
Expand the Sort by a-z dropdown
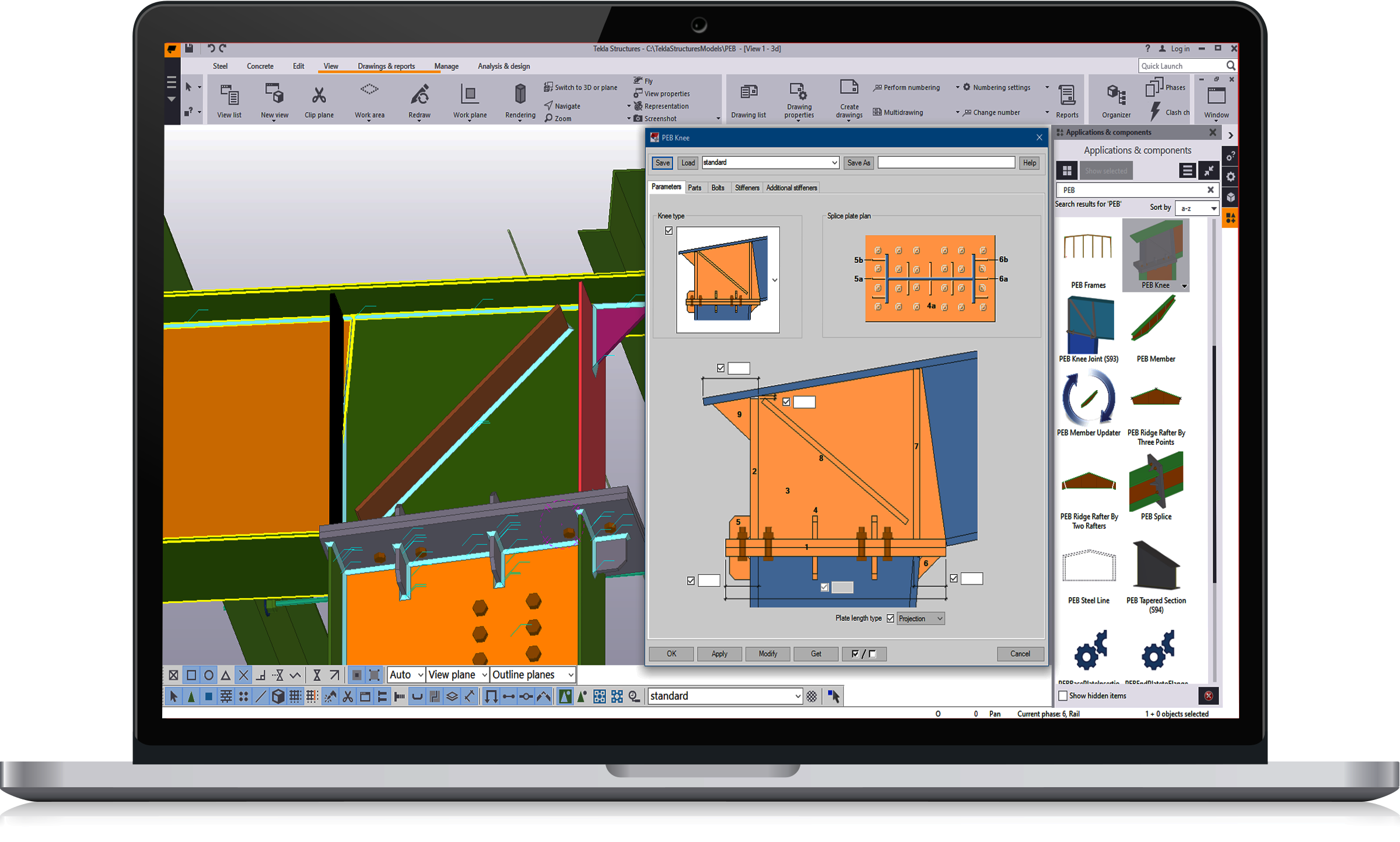pyautogui.click(x=1196, y=208)
